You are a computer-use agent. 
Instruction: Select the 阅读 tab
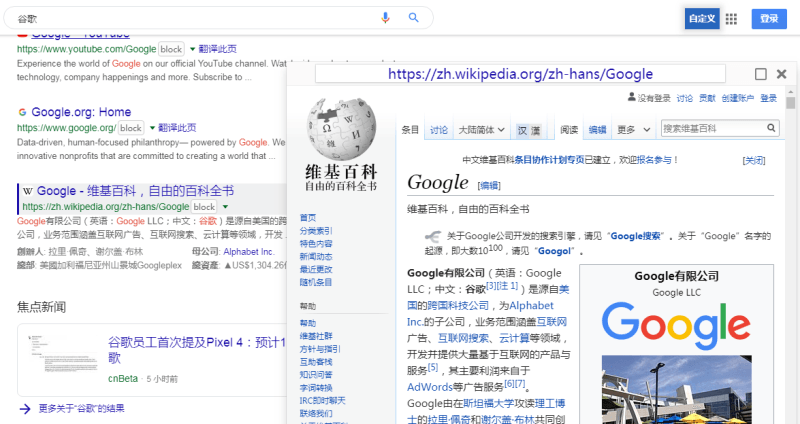click(x=569, y=130)
